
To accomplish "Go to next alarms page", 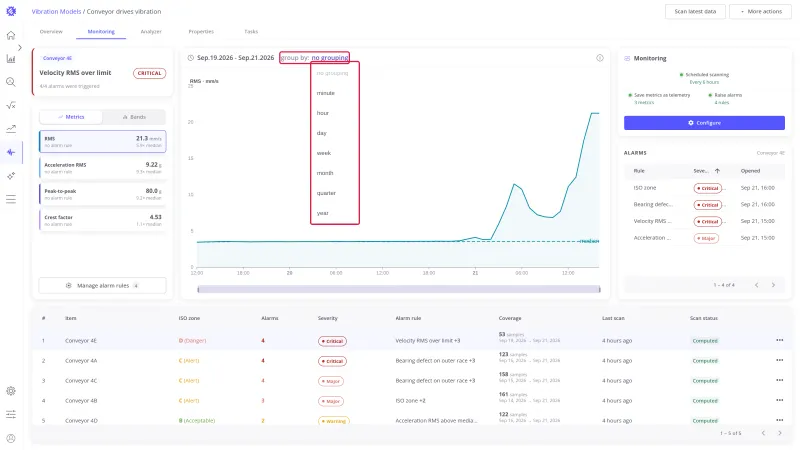I will 773,285.
